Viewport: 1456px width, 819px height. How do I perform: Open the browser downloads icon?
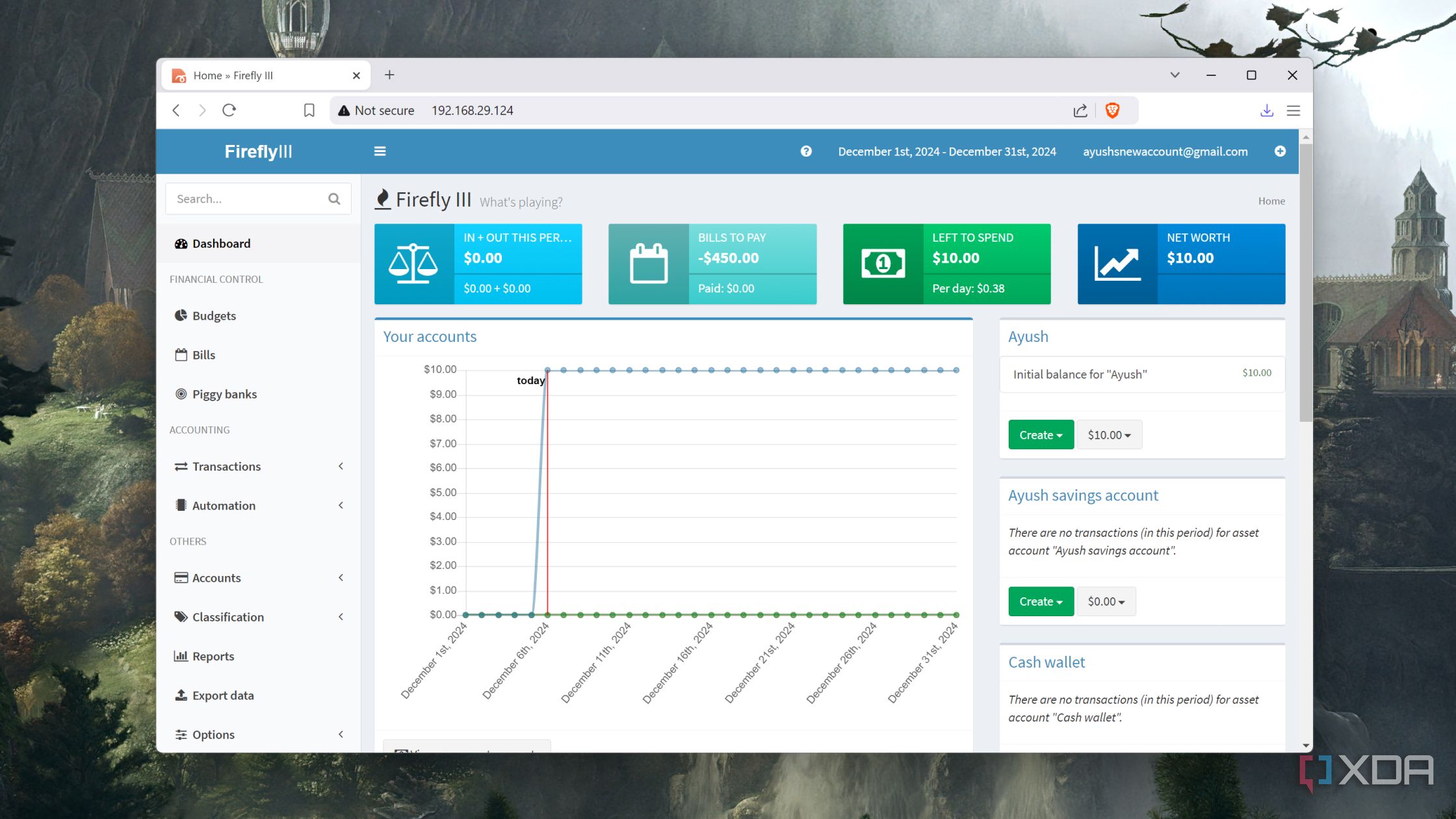[x=1266, y=110]
